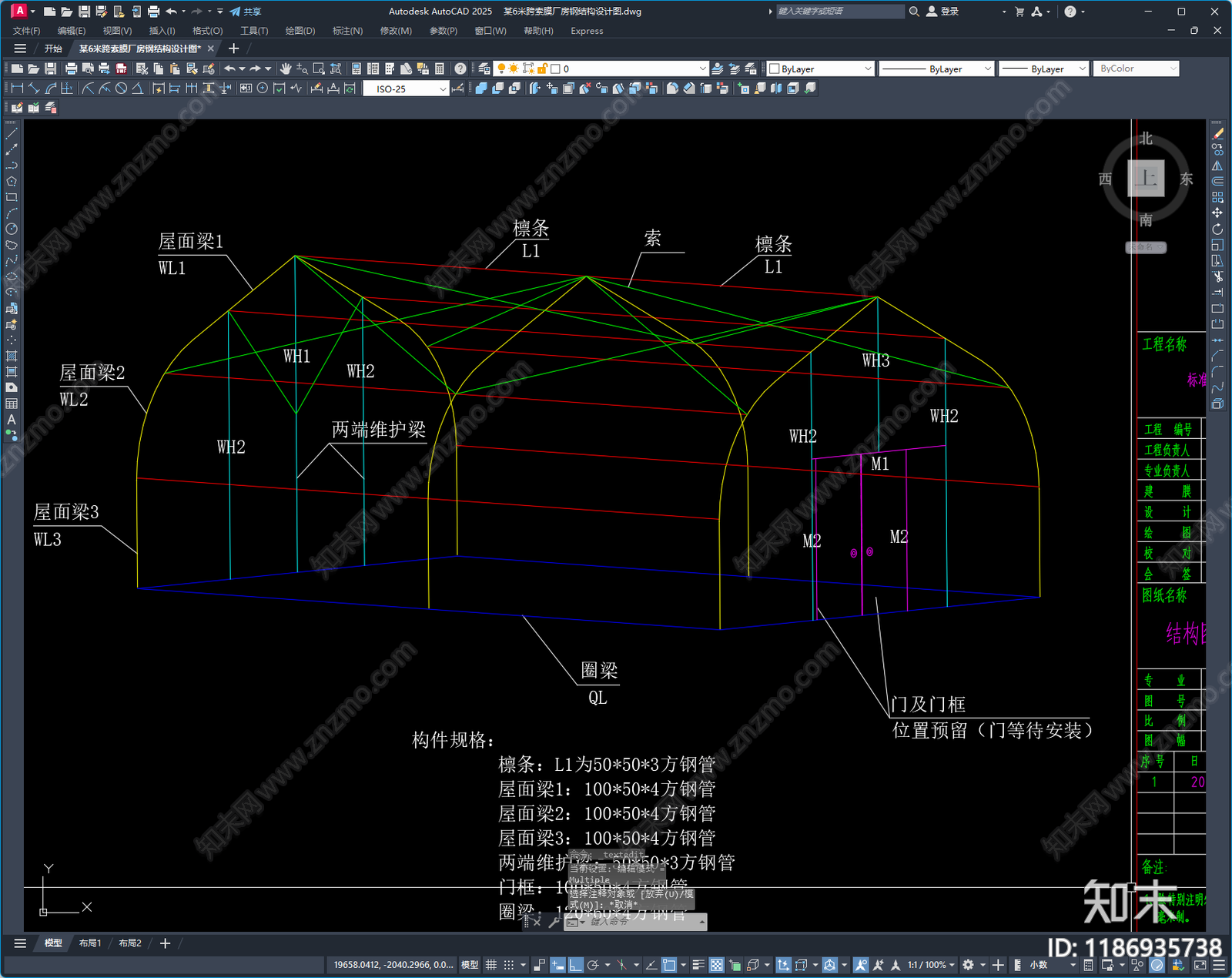Toggle Polar tracking in status bar
The image size is (1232, 978).
(593, 965)
